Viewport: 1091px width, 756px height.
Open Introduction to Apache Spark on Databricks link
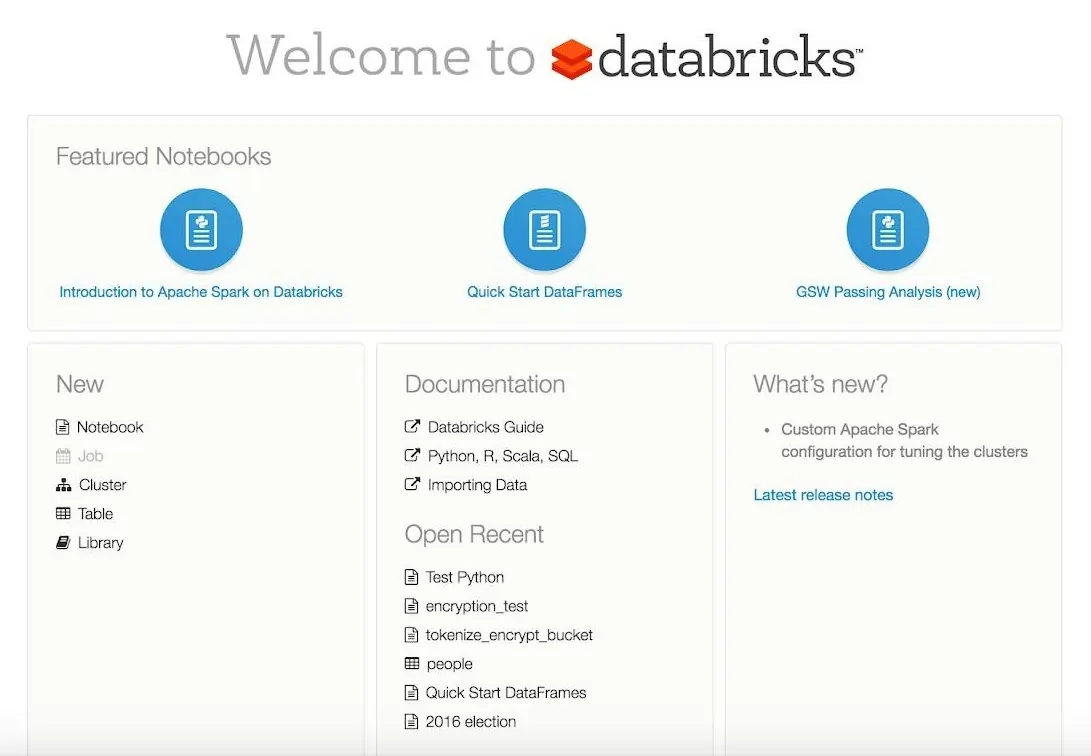[x=201, y=292]
